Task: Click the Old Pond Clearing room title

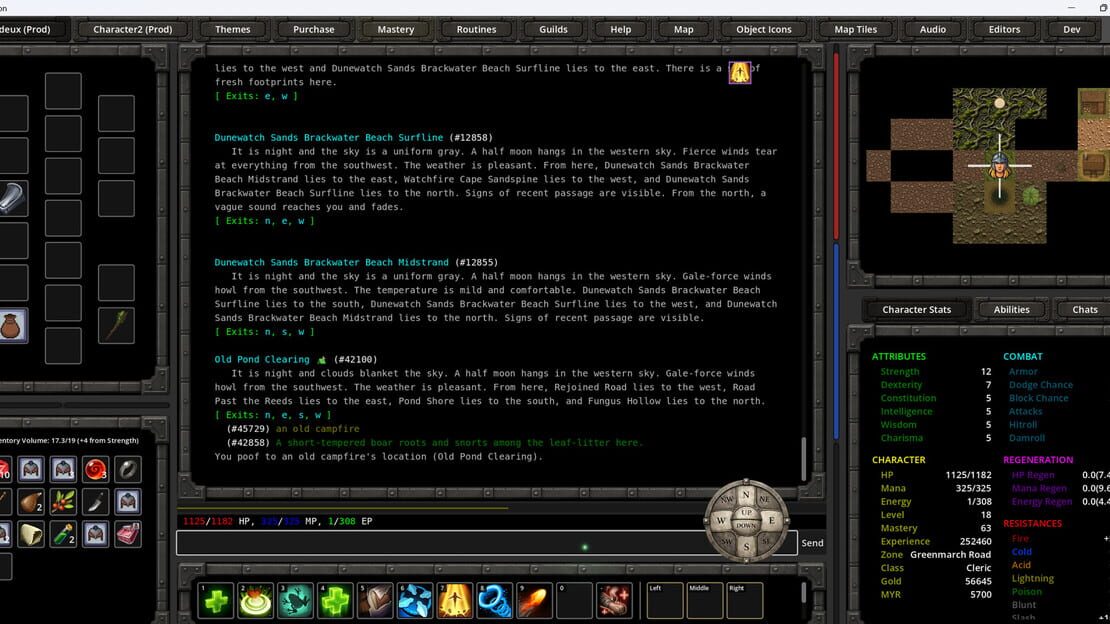Action: pyautogui.click(x=262, y=360)
